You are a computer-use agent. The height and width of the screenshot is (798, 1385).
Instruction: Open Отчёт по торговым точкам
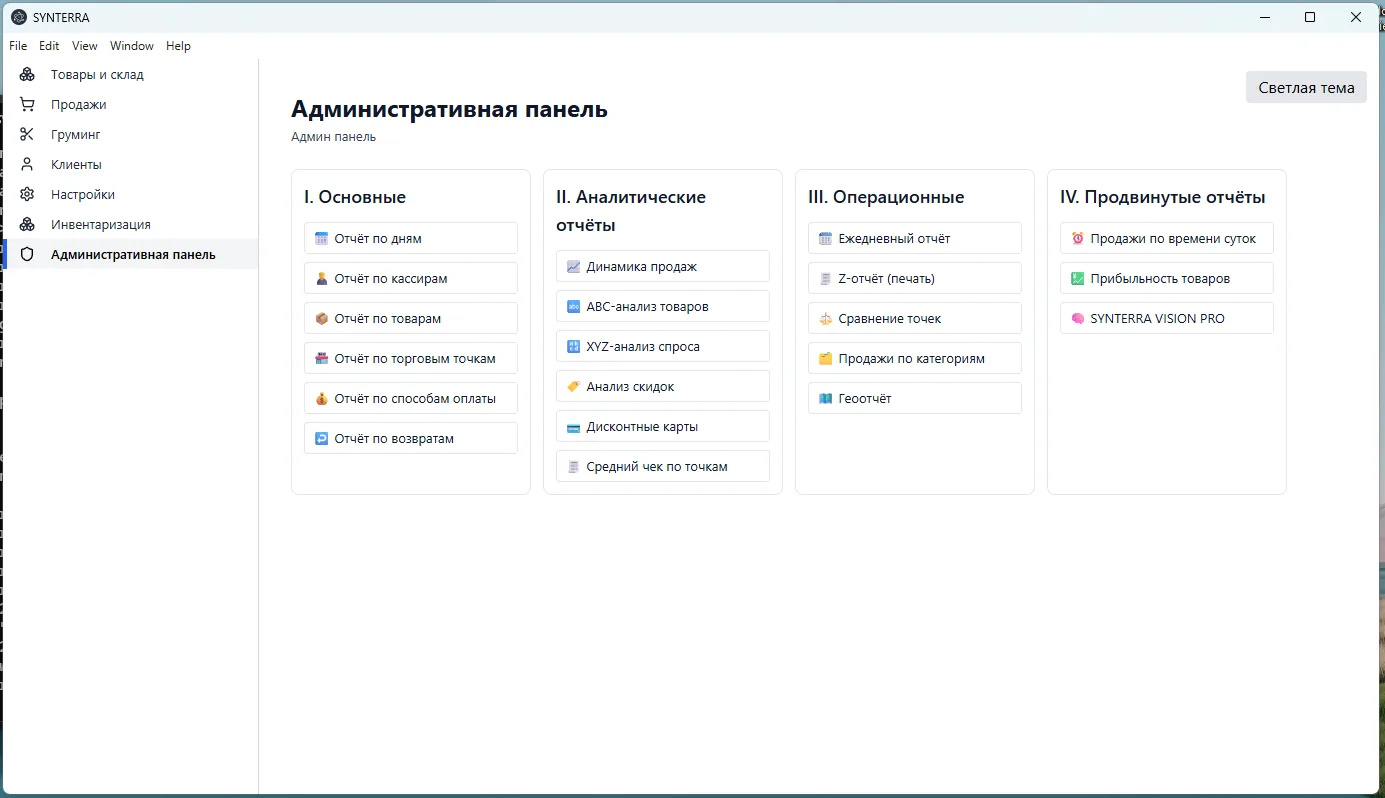coord(411,358)
